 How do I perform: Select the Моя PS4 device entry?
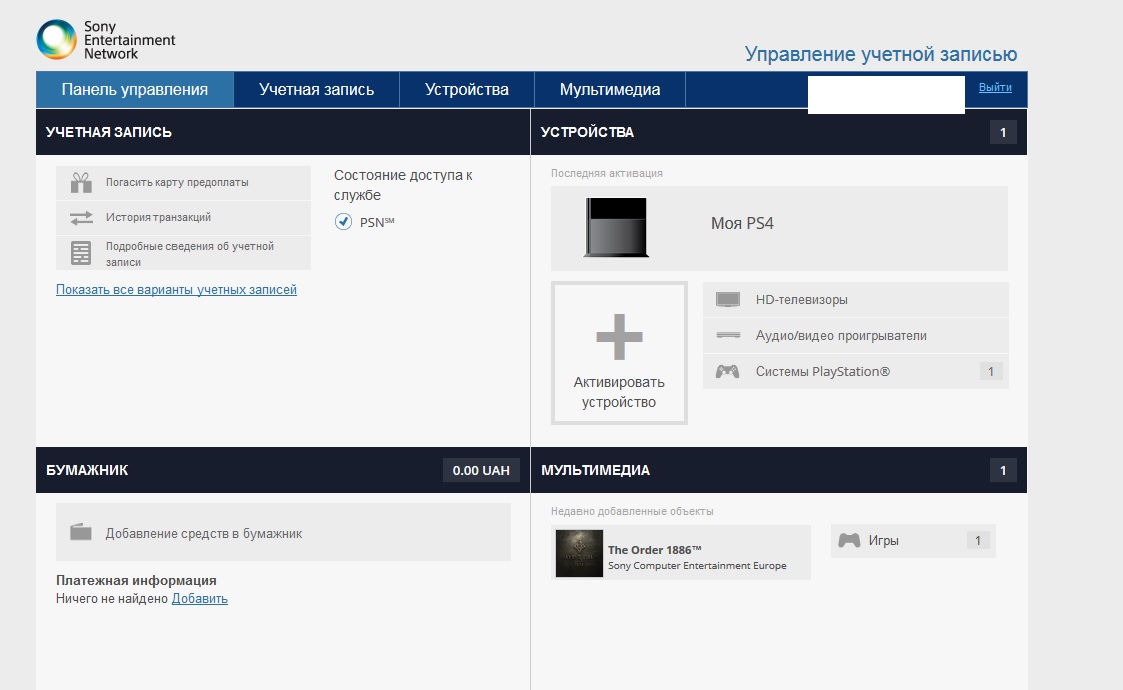(x=779, y=228)
